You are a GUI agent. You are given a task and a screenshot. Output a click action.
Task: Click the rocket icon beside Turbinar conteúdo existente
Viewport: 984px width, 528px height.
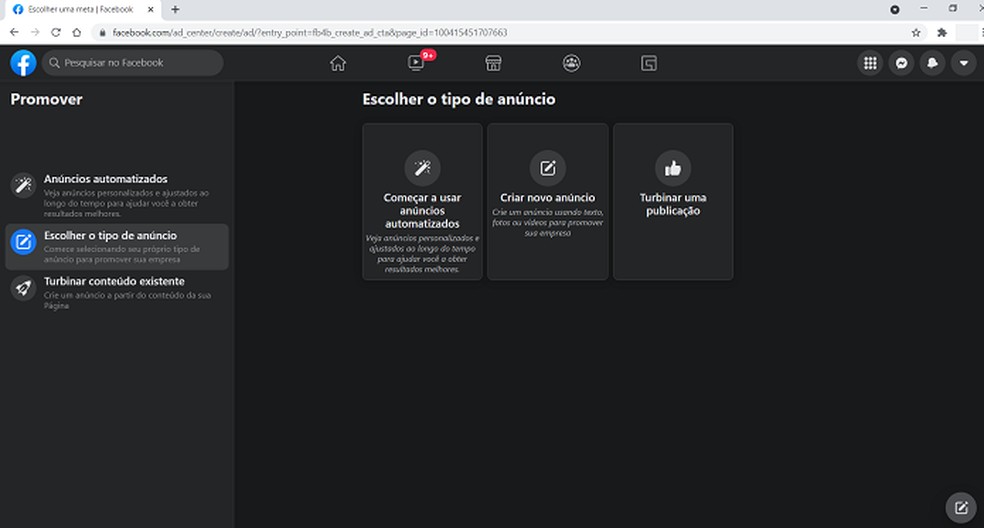pyautogui.click(x=23, y=288)
